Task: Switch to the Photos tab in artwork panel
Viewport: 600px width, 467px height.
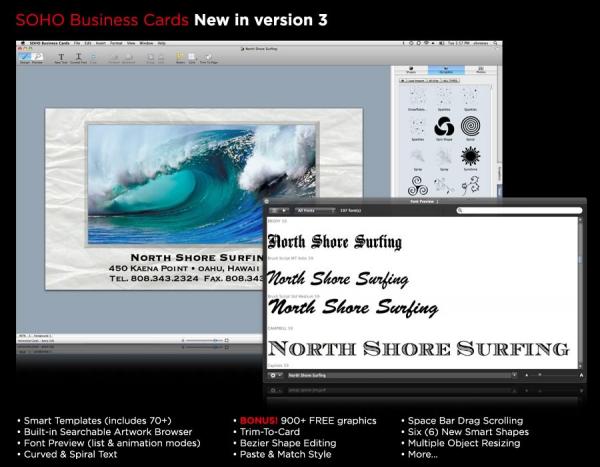Action: 481,70
